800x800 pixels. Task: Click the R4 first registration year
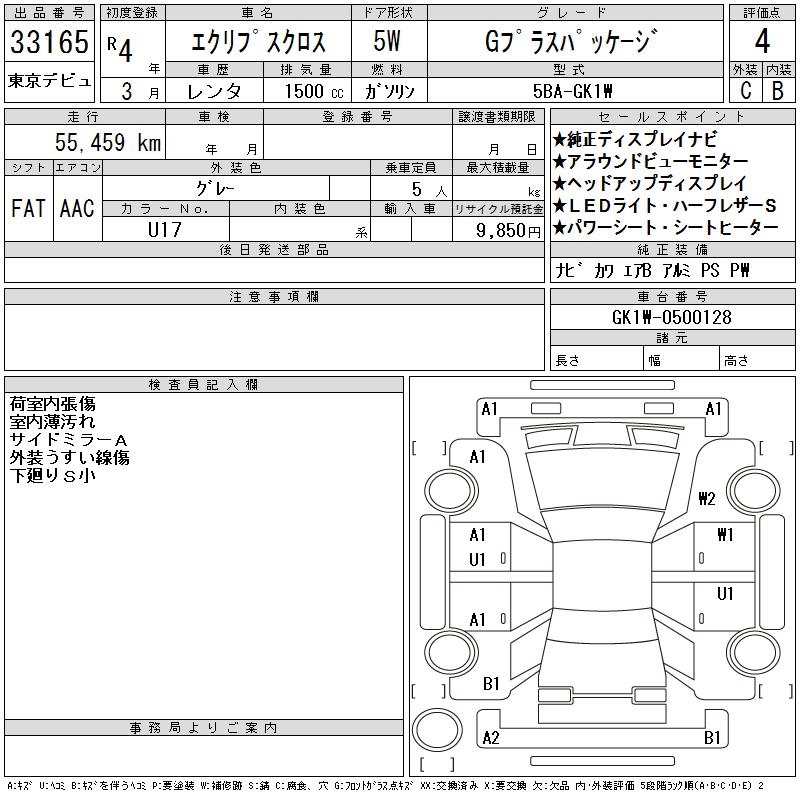click(120, 48)
